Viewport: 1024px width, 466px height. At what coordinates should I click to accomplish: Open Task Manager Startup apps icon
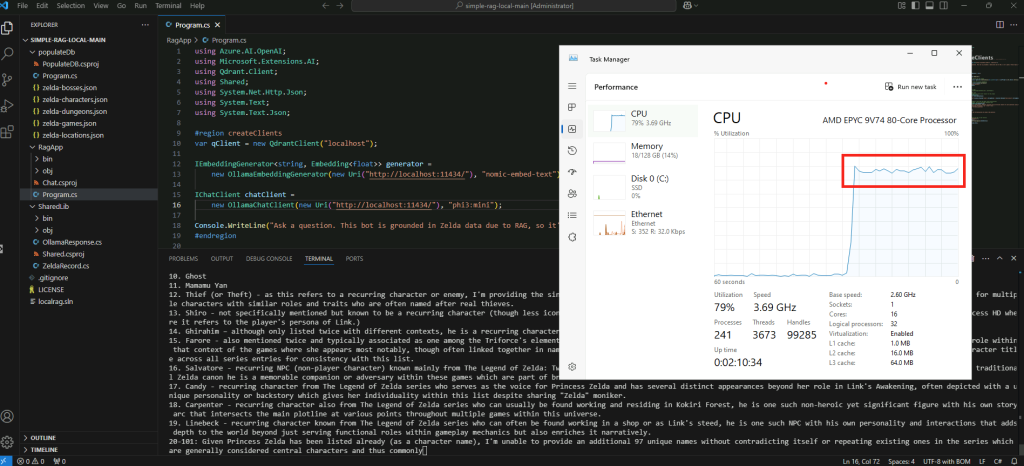pos(572,172)
